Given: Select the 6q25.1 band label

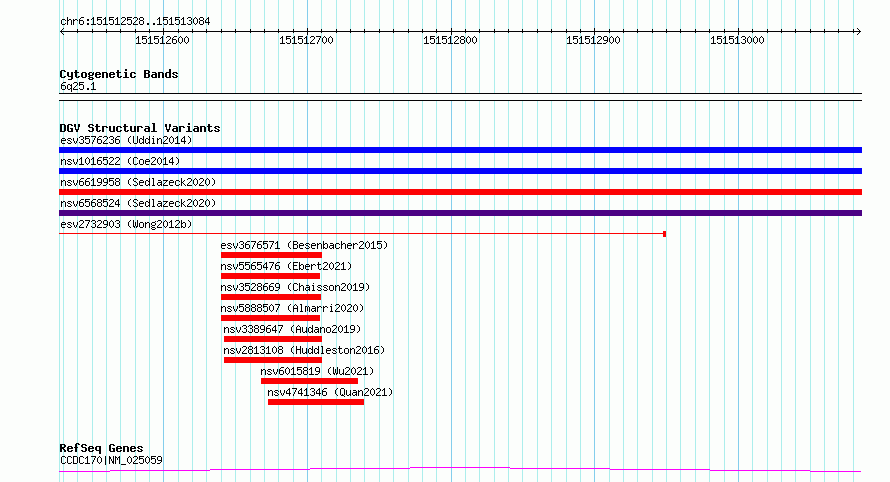Looking at the screenshot, I should click(x=78, y=86).
